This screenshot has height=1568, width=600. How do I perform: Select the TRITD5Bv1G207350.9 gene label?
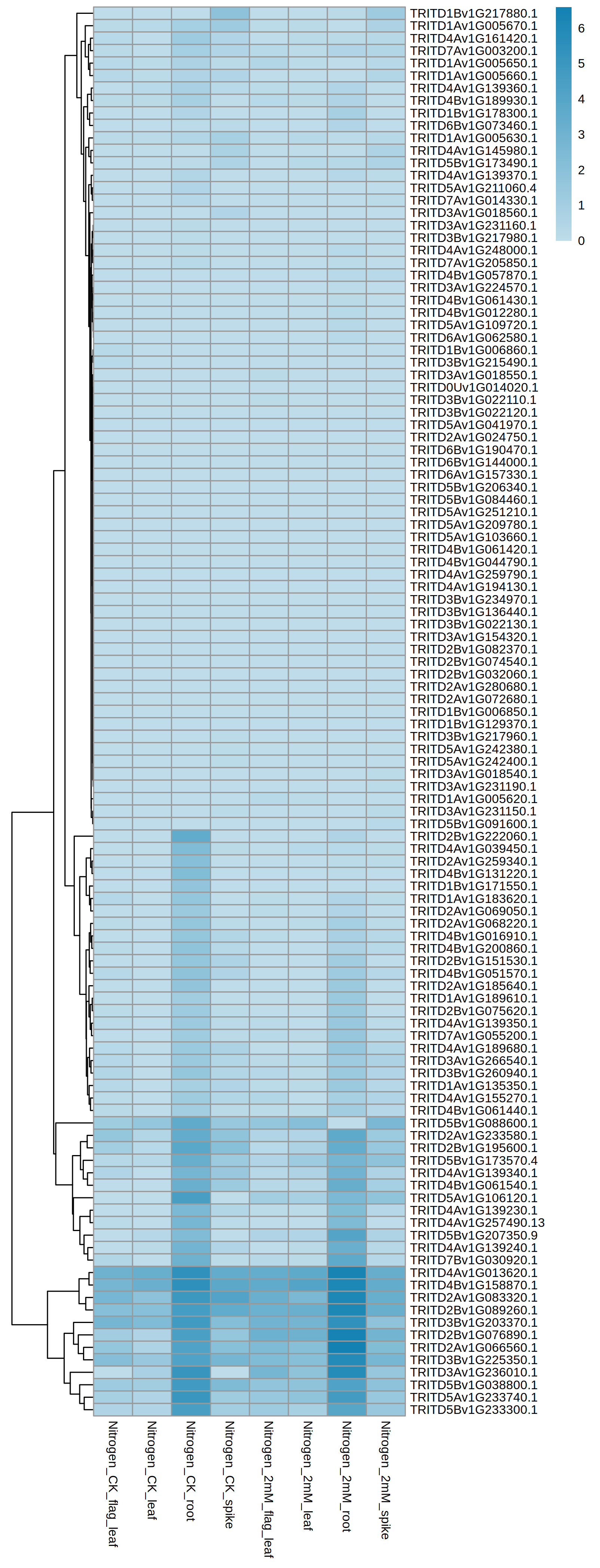pos(474,1235)
